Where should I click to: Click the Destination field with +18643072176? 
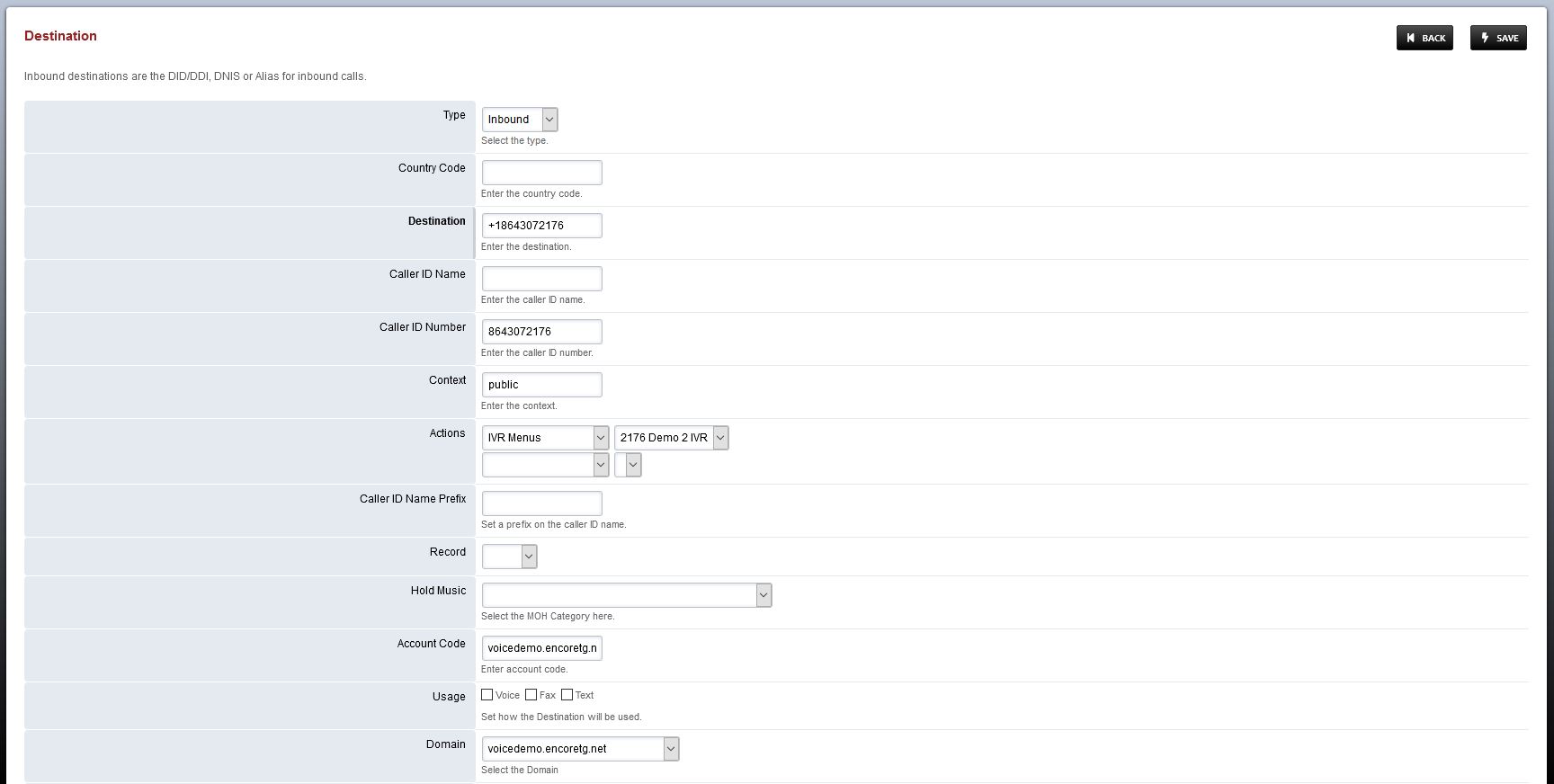coord(541,226)
